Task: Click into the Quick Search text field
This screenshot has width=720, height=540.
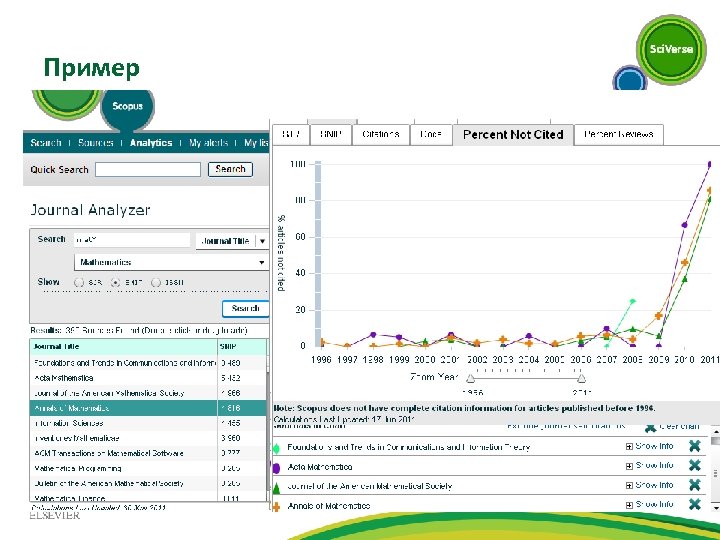Action: point(148,169)
